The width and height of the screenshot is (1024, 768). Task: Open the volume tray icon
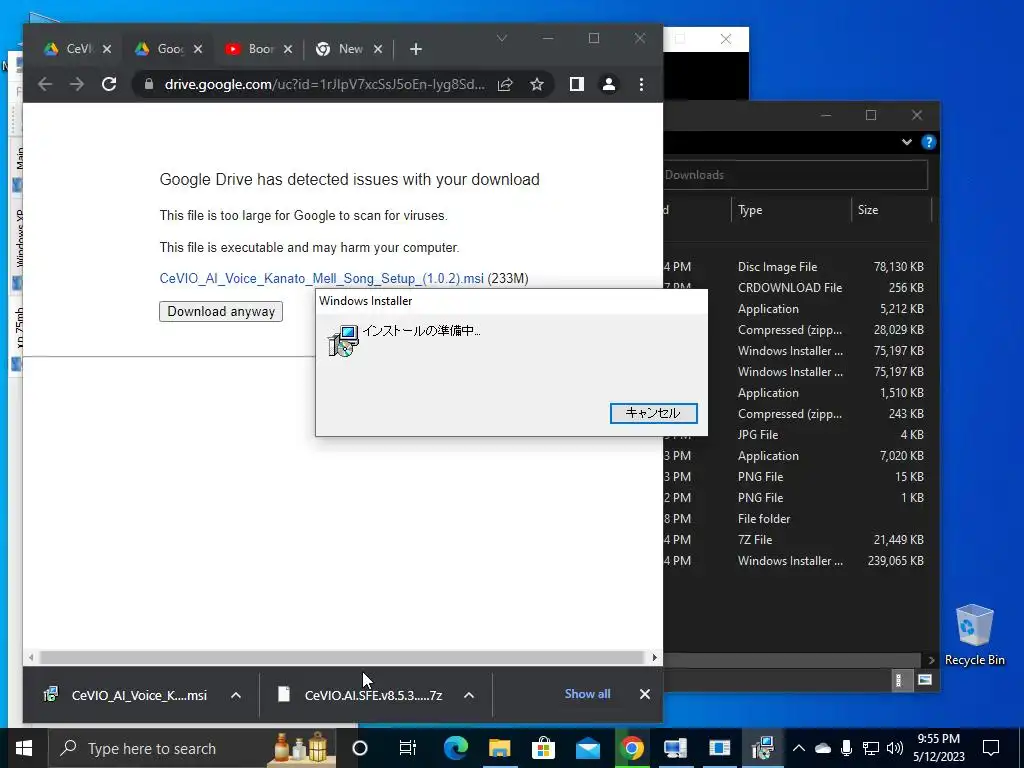(x=895, y=748)
